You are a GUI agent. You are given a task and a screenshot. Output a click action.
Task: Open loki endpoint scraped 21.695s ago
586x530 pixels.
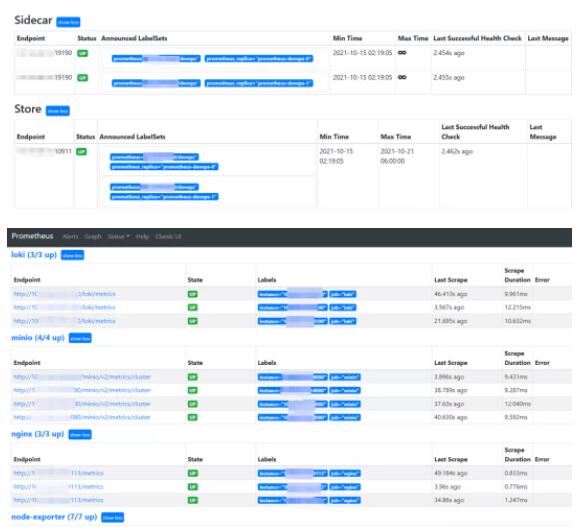(x=64, y=321)
